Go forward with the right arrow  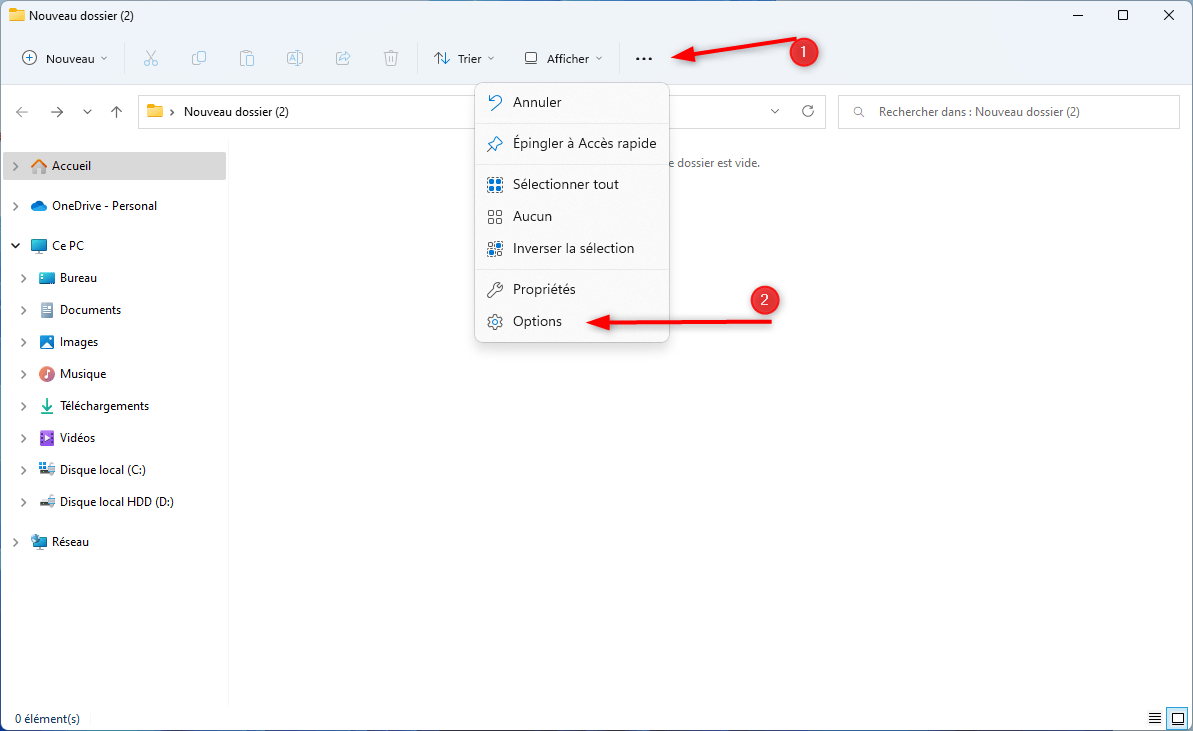tap(57, 112)
